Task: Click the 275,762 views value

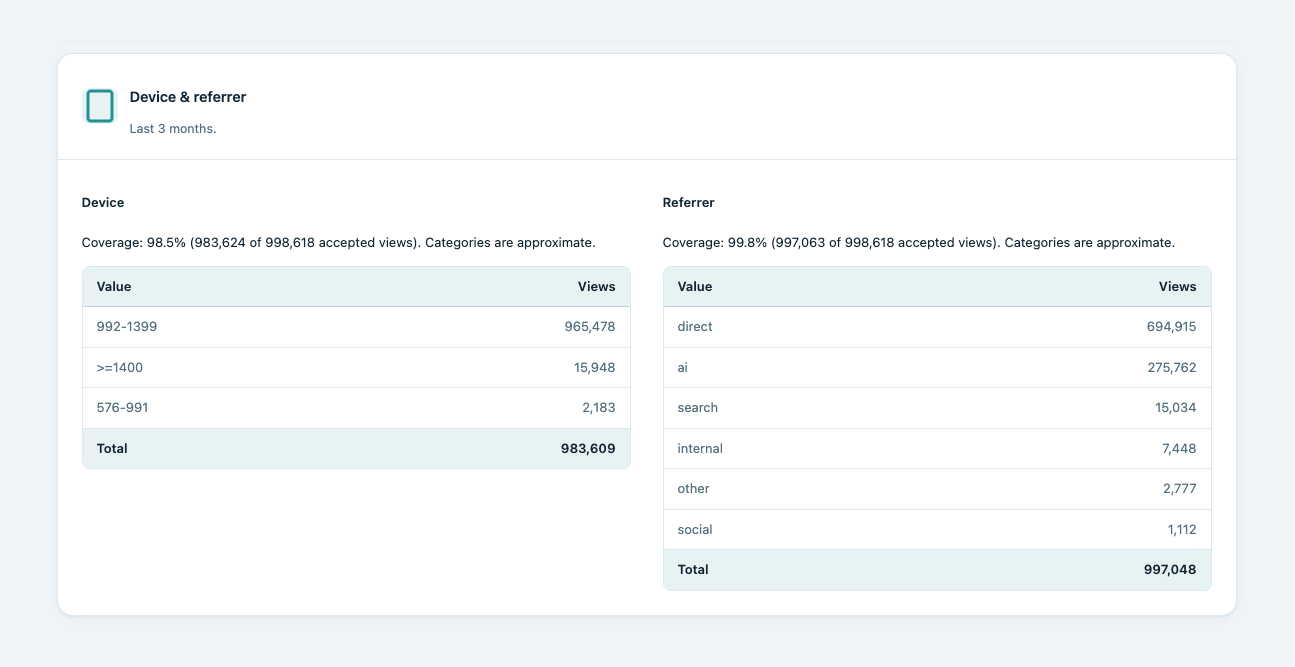Action: [1172, 367]
